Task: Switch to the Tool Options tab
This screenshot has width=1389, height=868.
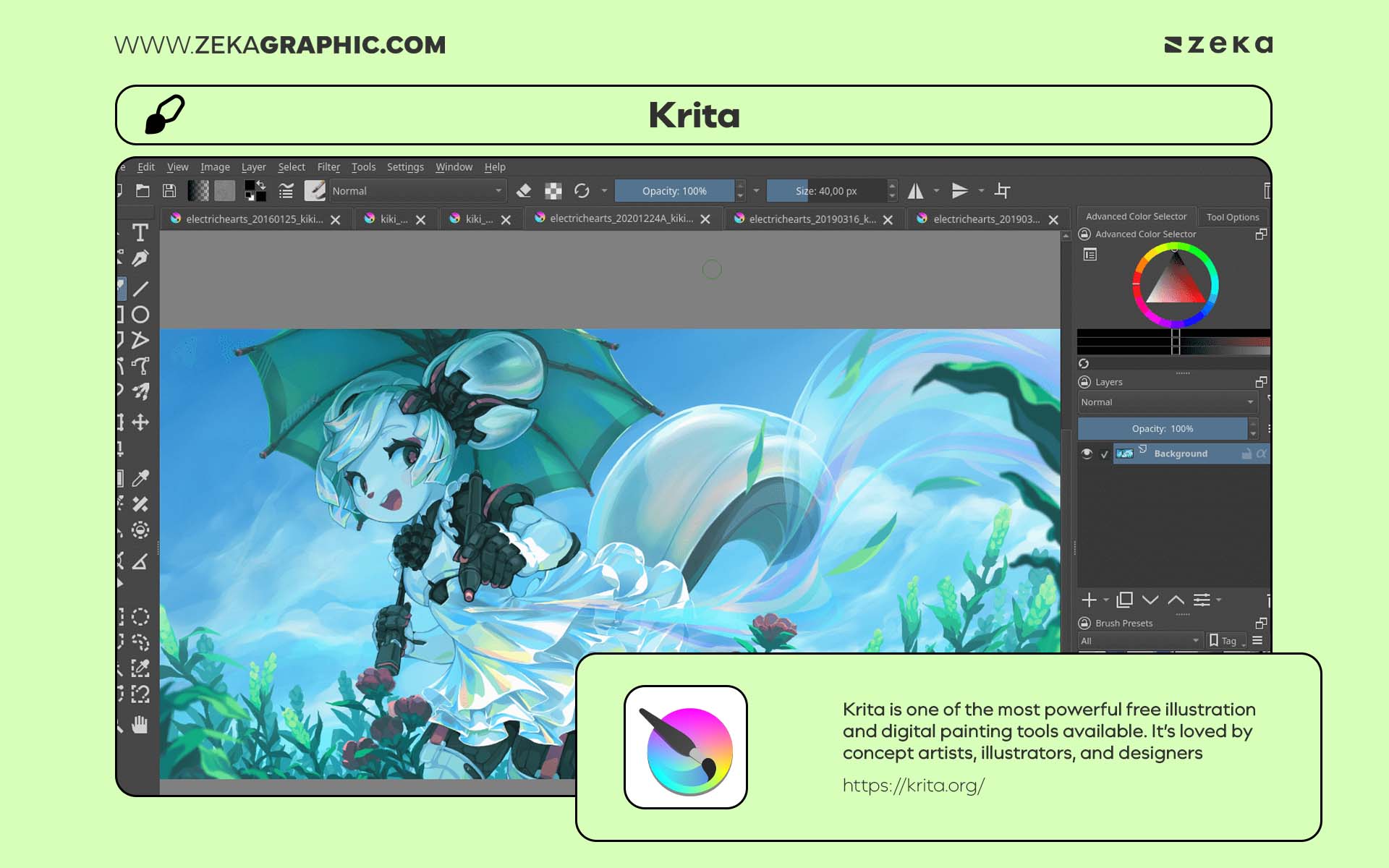Action: 1233,216
